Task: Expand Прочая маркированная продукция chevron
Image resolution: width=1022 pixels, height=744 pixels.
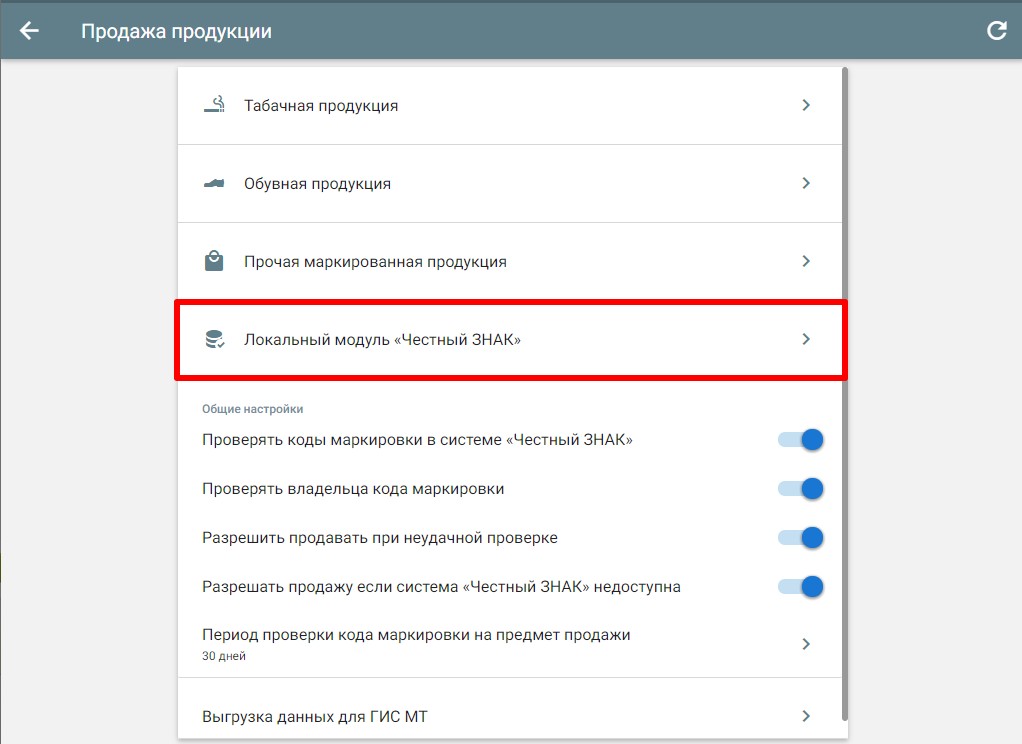Action: click(x=806, y=261)
